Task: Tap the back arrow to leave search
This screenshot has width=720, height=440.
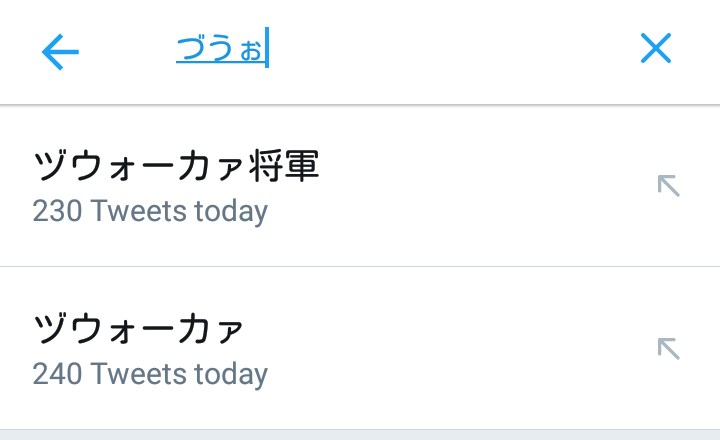Action: click(60, 51)
